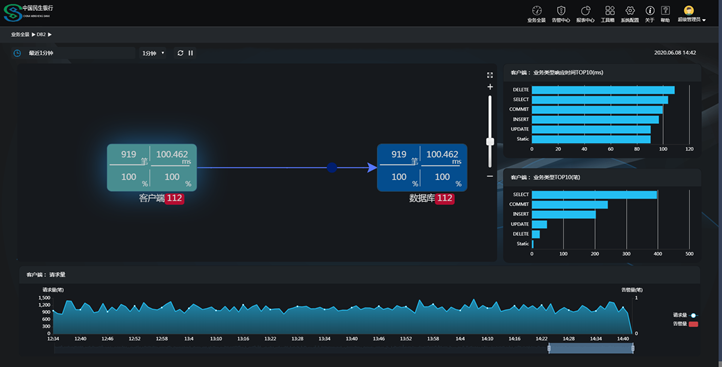The width and height of the screenshot is (722, 367).
Task: Toggle the 告警量 legend series
Action: click(686, 324)
